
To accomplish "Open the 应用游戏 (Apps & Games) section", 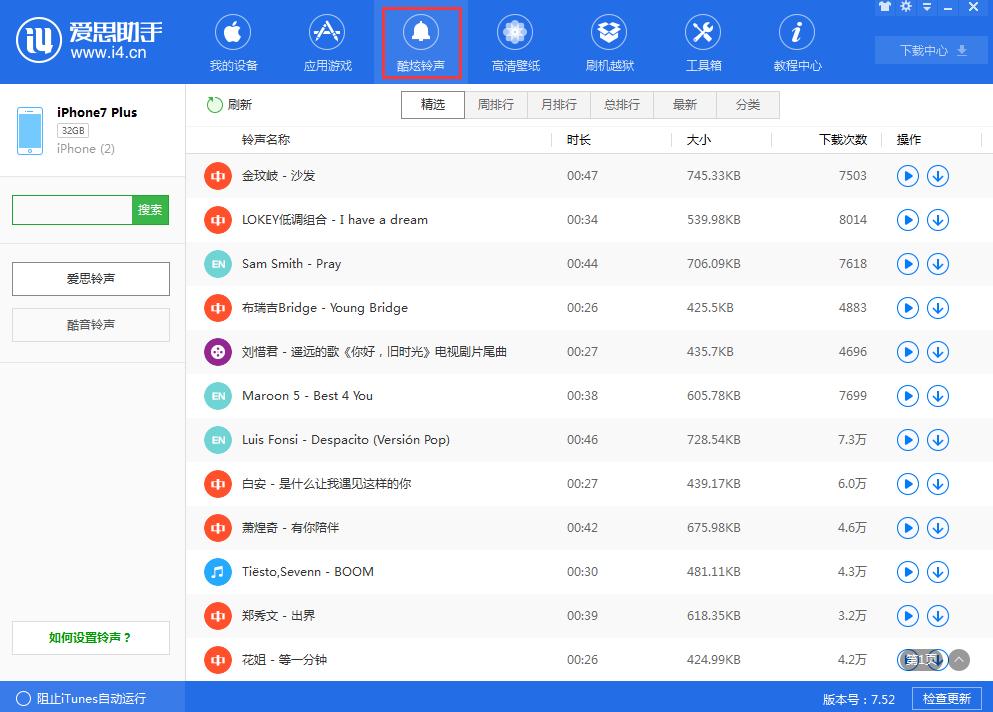I will coord(327,42).
